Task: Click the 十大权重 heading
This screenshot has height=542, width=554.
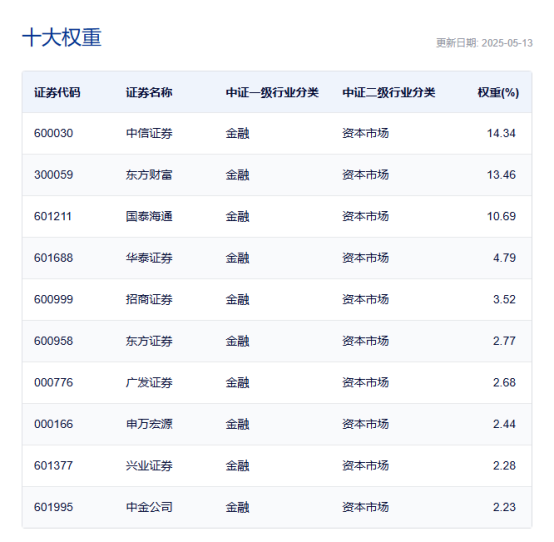Action: tap(62, 37)
